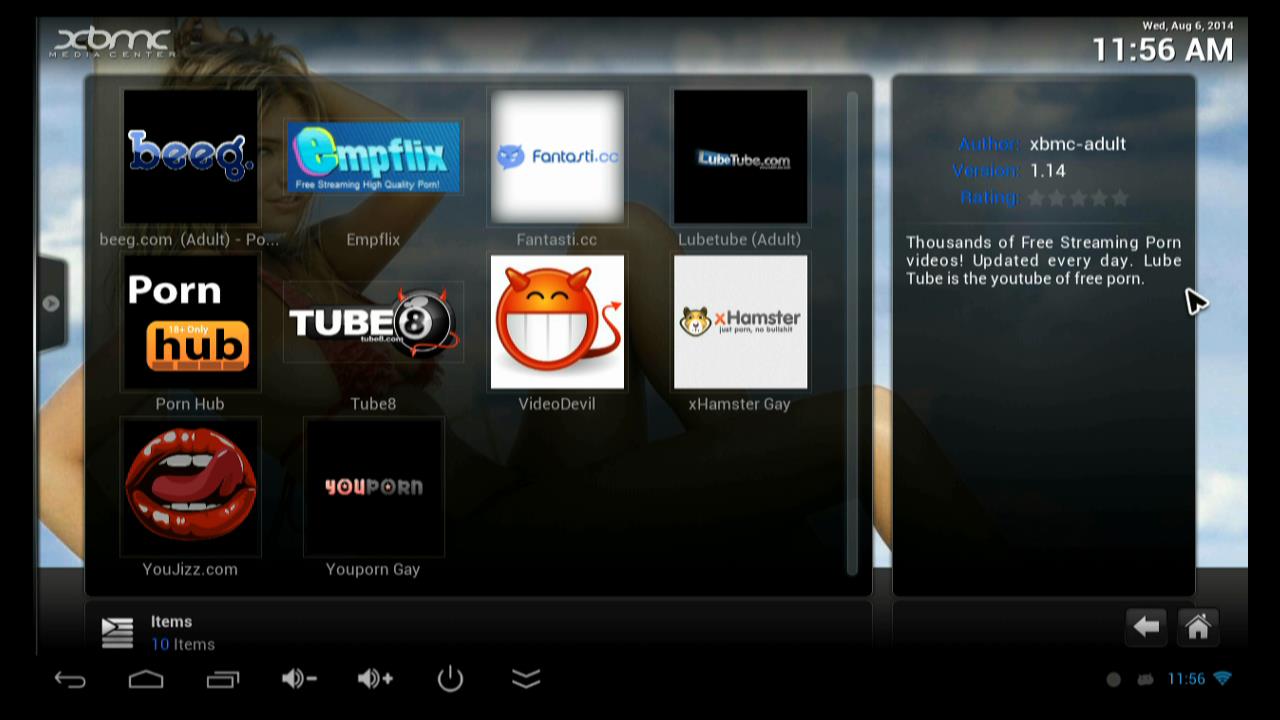Image resolution: width=1280 pixels, height=720 pixels.
Task: Click the version value "1.14"
Action: coord(1048,171)
